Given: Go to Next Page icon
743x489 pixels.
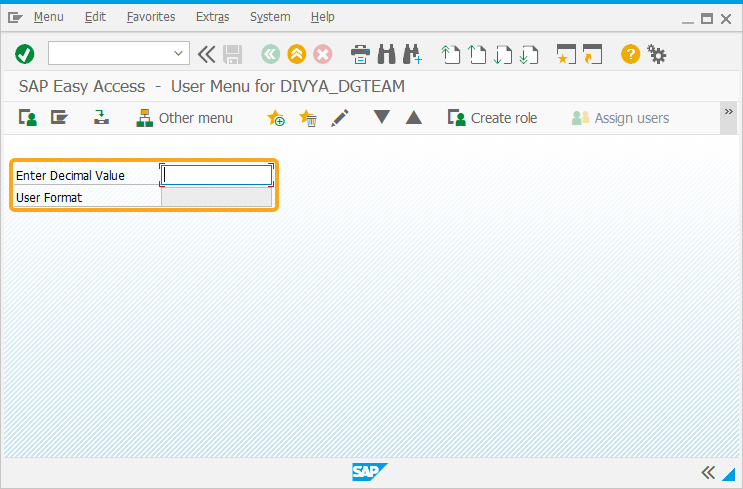Looking at the screenshot, I should pos(503,54).
